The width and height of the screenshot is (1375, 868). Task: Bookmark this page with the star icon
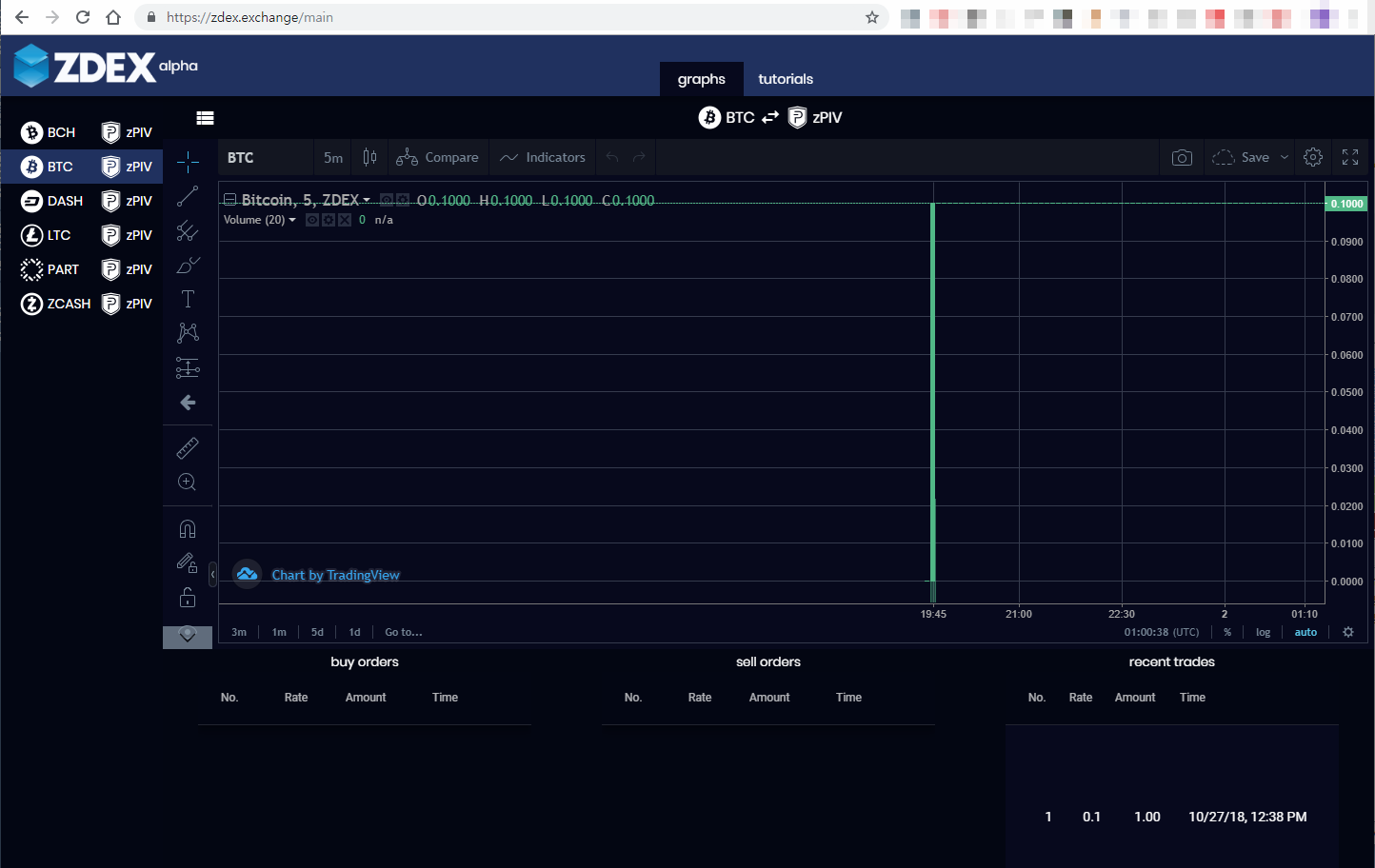pyautogui.click(x=871, y=17)
